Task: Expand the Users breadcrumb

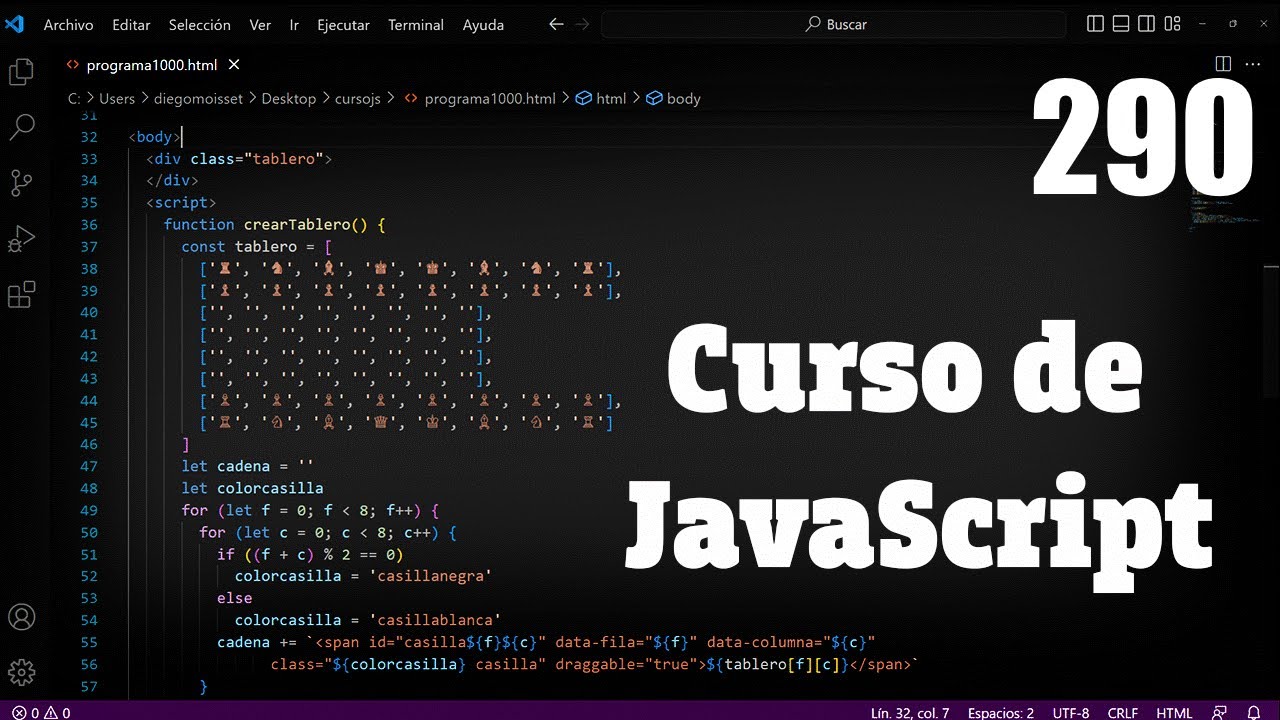Action: (117, 98)
